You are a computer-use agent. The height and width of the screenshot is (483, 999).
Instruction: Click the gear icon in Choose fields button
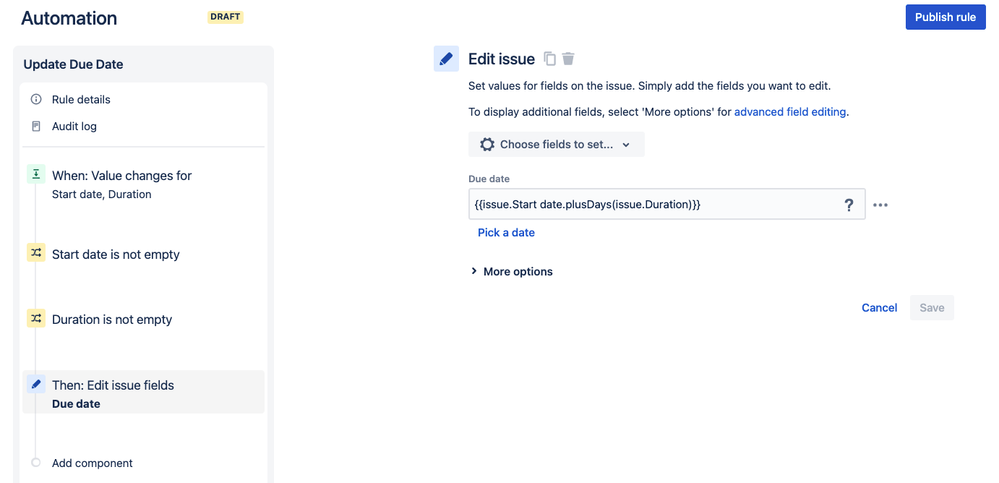(x=487, y=145)
